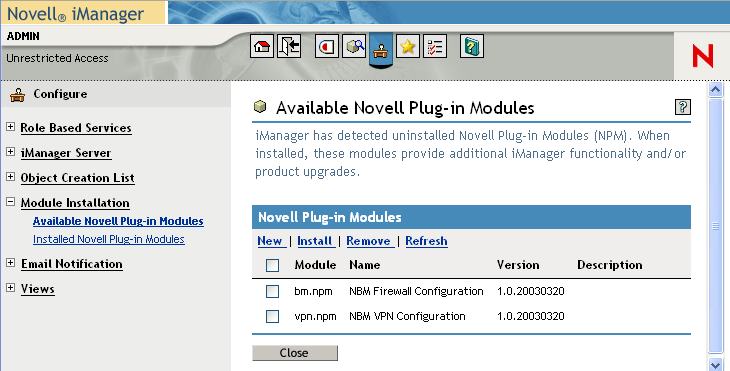Click the vertical scrollbar thumb
Viewport: 730px width, 371px height.
(x=716, y=226)
